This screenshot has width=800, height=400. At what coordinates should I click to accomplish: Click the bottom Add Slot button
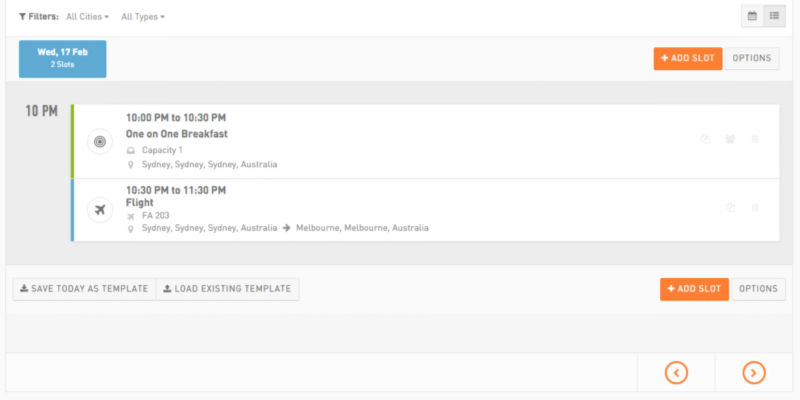pyautogui.click(x=694, y=289)
